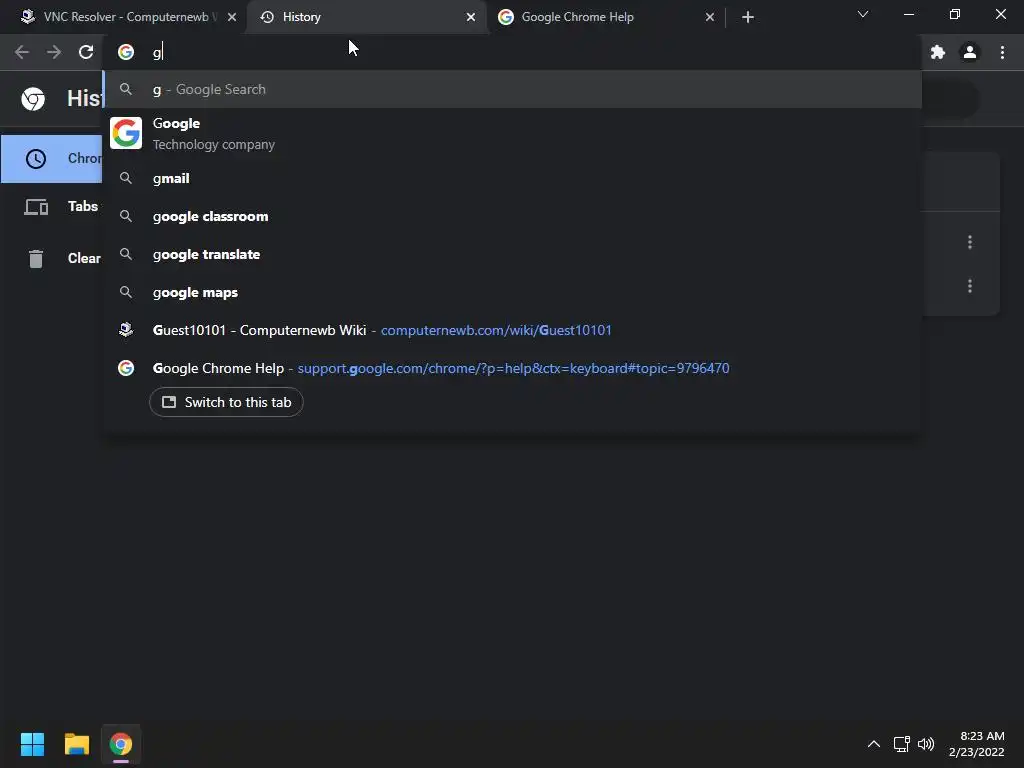The image size is (1024, 768).
Task: Click the clock icon for Chrome history
Action: 36,159
